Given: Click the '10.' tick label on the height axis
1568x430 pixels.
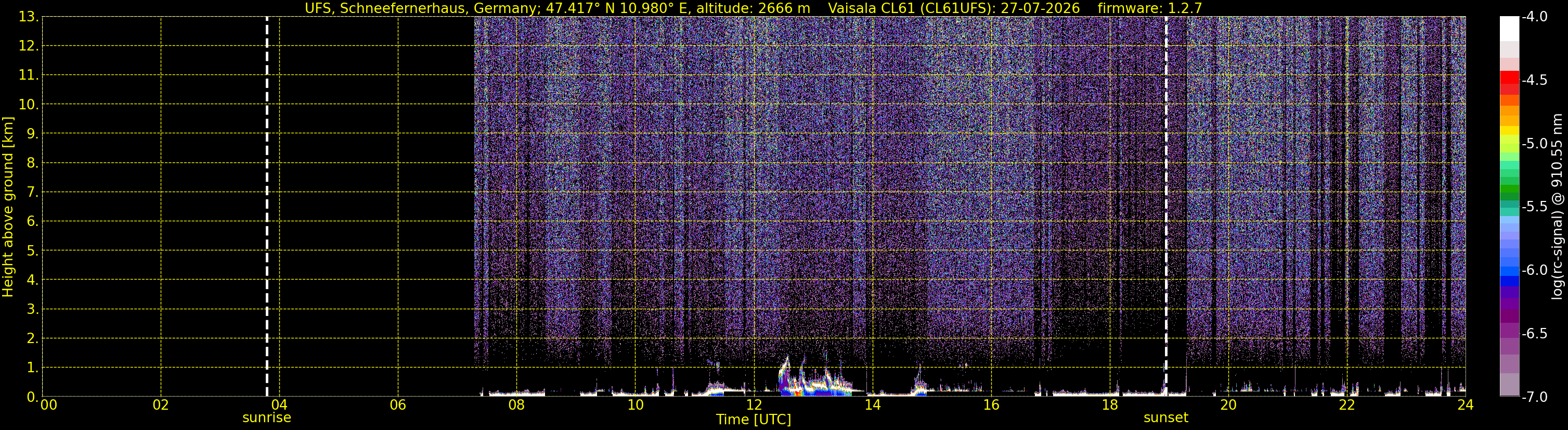Looking at the screenshot, I should pyautogui.click(x=29, y=105).
